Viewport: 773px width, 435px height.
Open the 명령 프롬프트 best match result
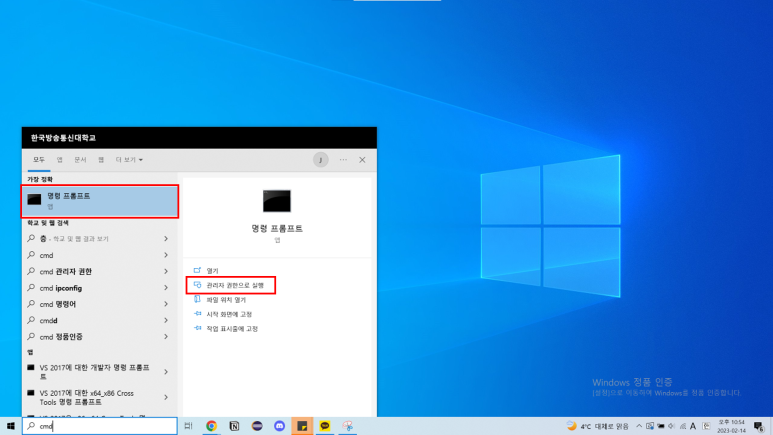click(100, 201)
